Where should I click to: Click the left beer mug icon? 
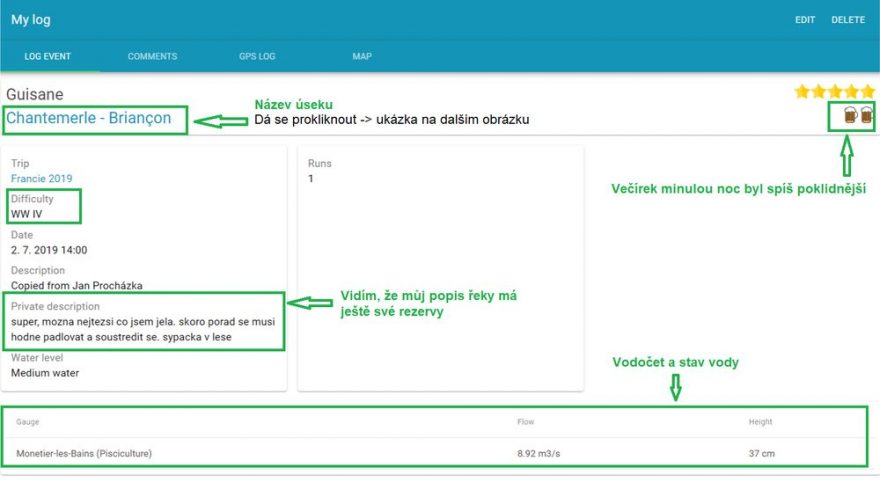point(850,115)
